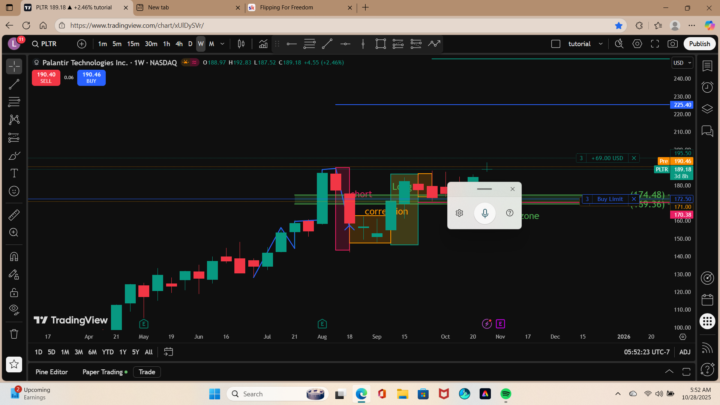
Task: Switch to 15m timeframe
Action: (x=133, y=44)
